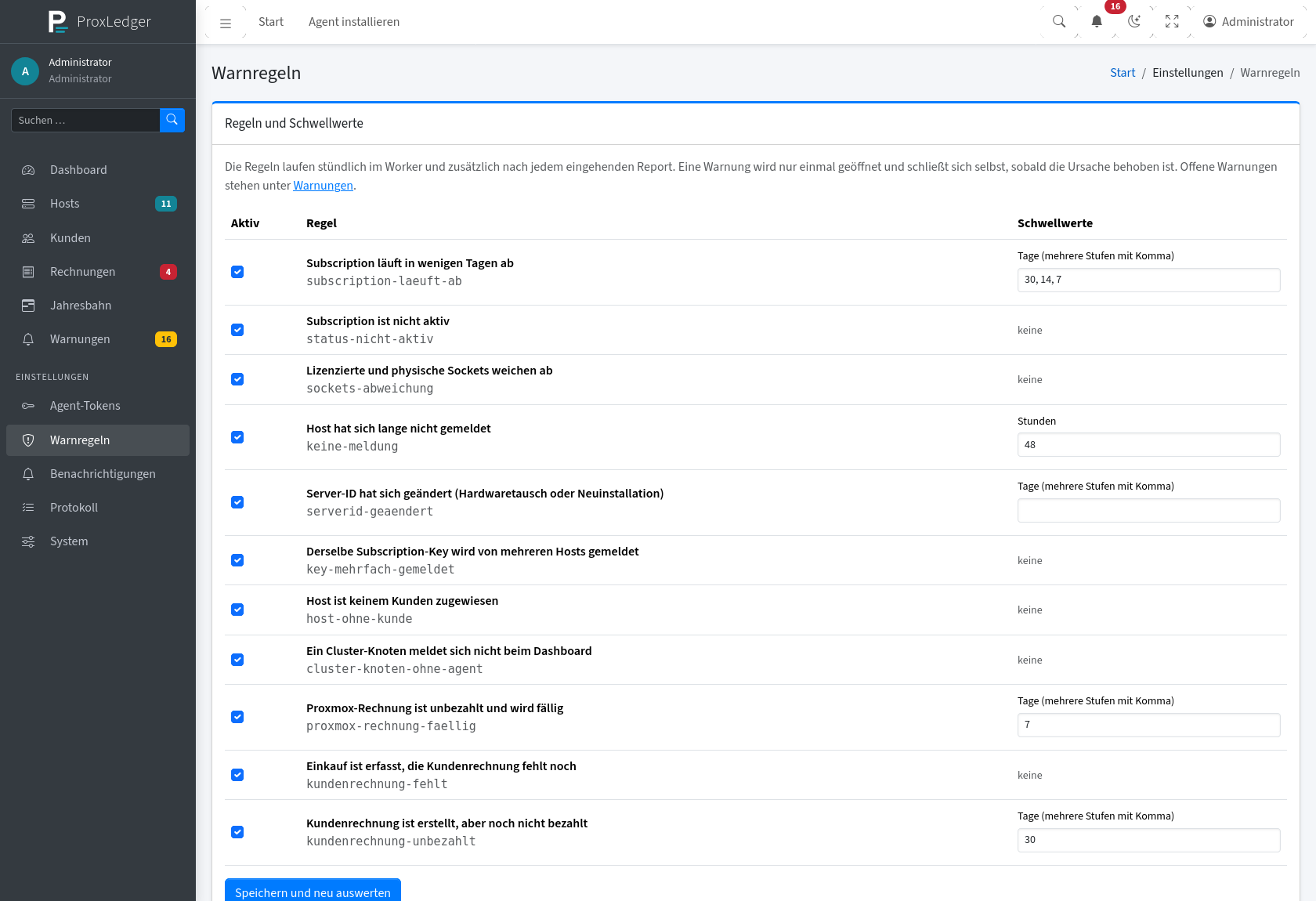Click the top bar search magnifier icon

pos(1059,22)
